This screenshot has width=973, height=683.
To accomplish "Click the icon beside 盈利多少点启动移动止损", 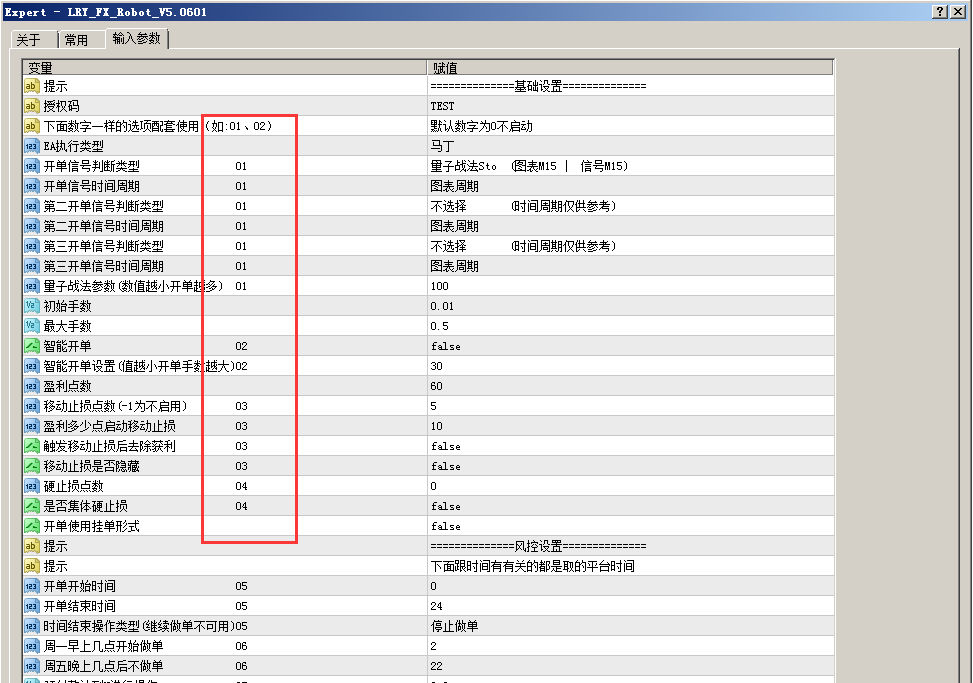I will pos(32,426).
